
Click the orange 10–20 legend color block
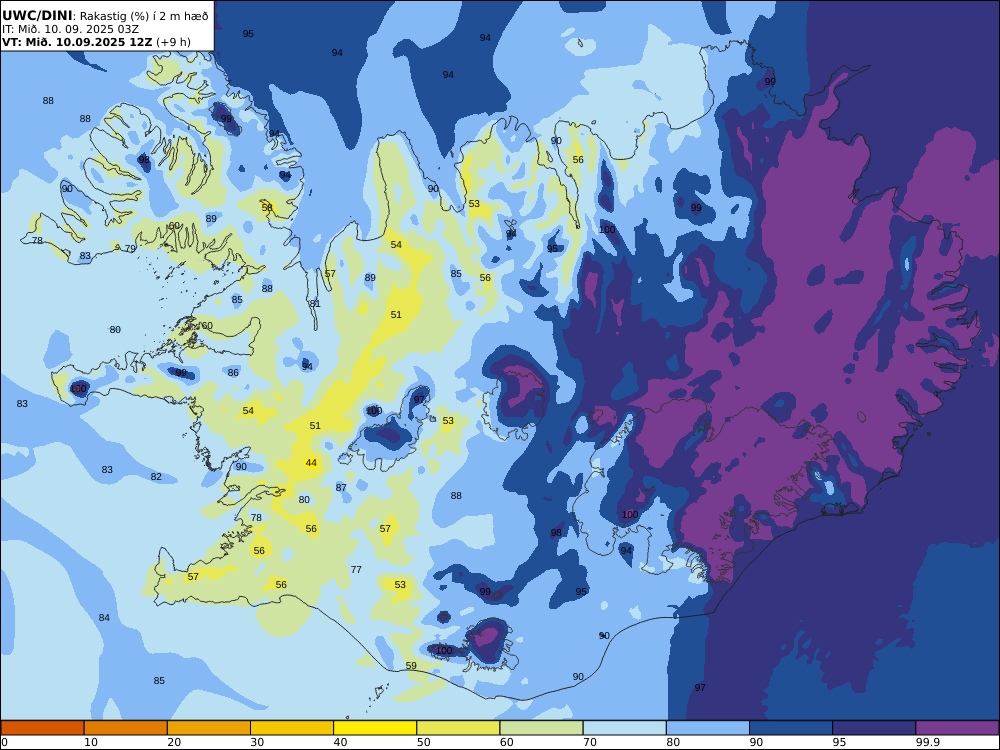(x=126, y=728)
